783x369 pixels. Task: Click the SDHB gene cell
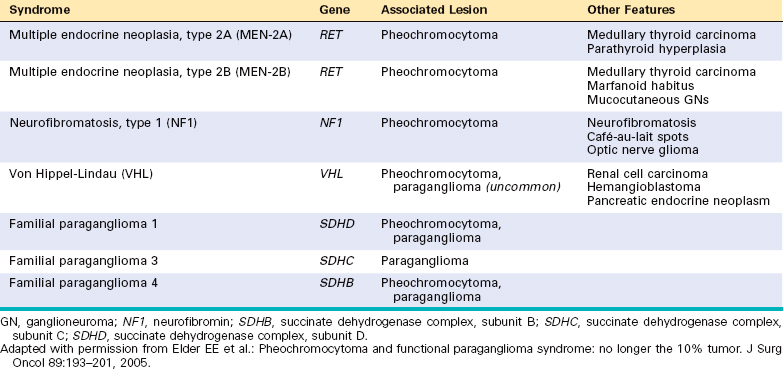[337, 284]
